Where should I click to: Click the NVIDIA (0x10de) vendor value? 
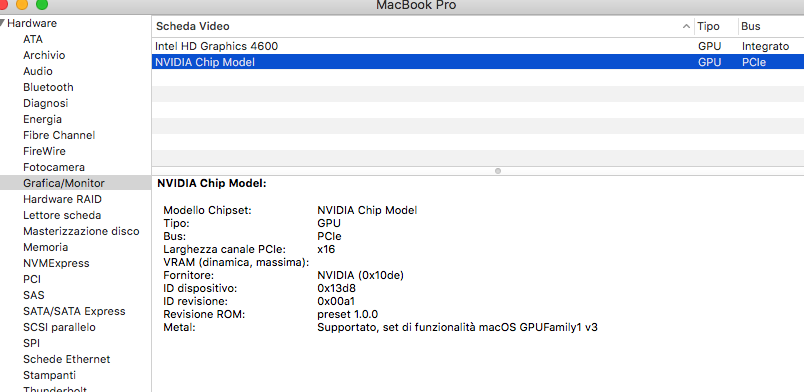click(360, 275)
